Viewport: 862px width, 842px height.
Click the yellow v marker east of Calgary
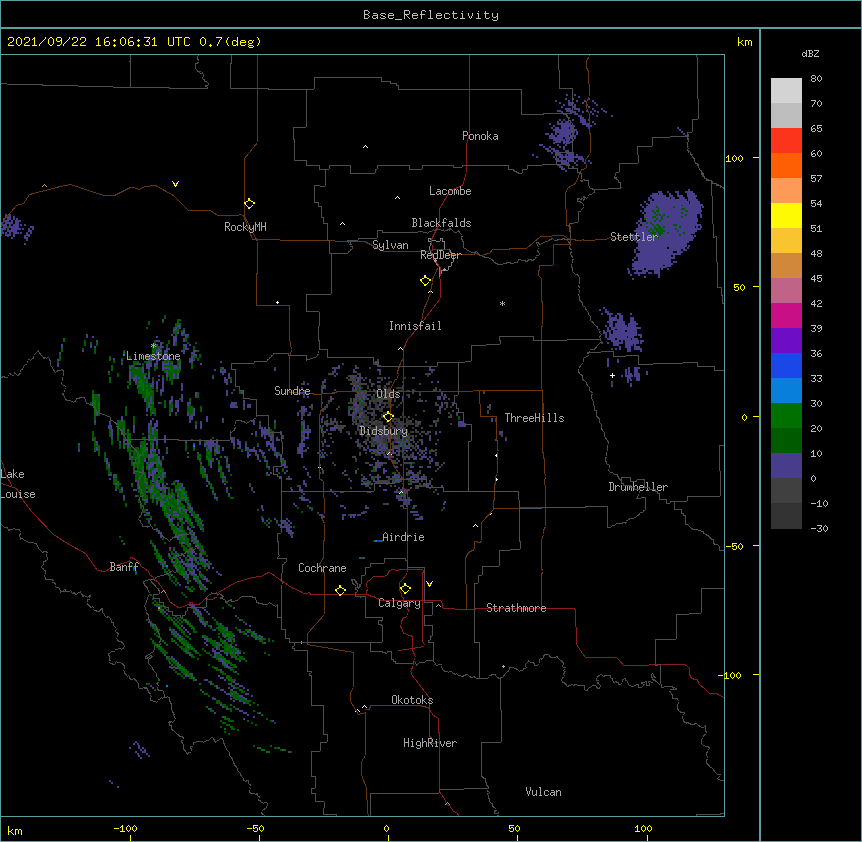point(429,584)
